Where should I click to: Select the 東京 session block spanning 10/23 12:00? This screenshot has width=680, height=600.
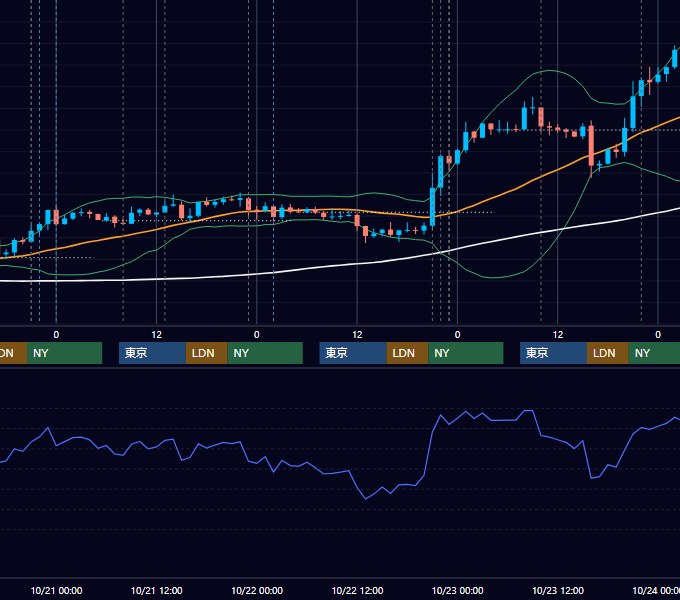point(553,353)
